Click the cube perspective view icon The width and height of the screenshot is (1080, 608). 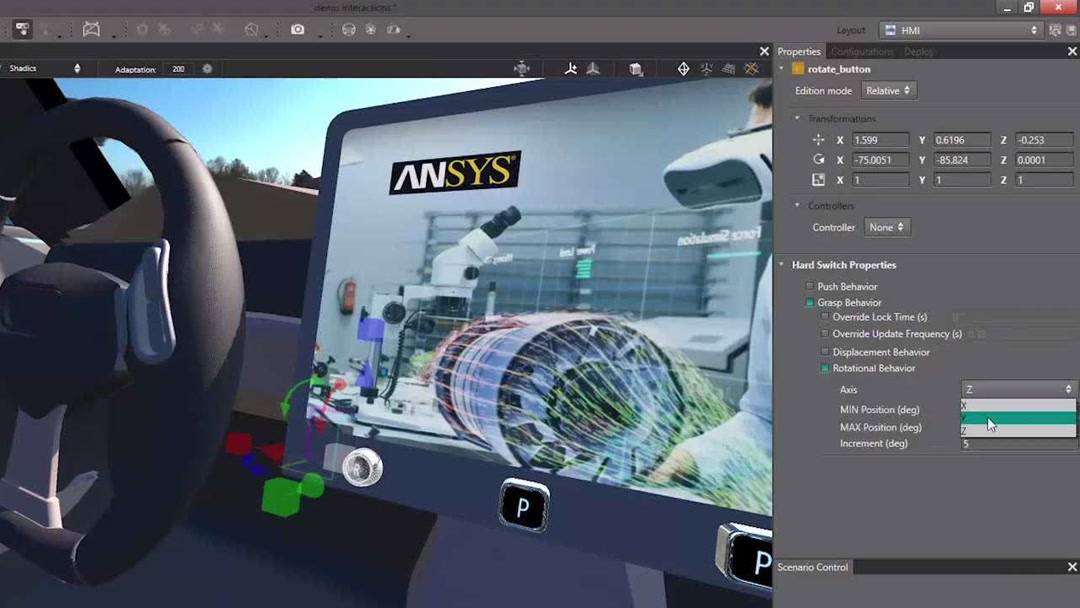[x=635, y=68]
